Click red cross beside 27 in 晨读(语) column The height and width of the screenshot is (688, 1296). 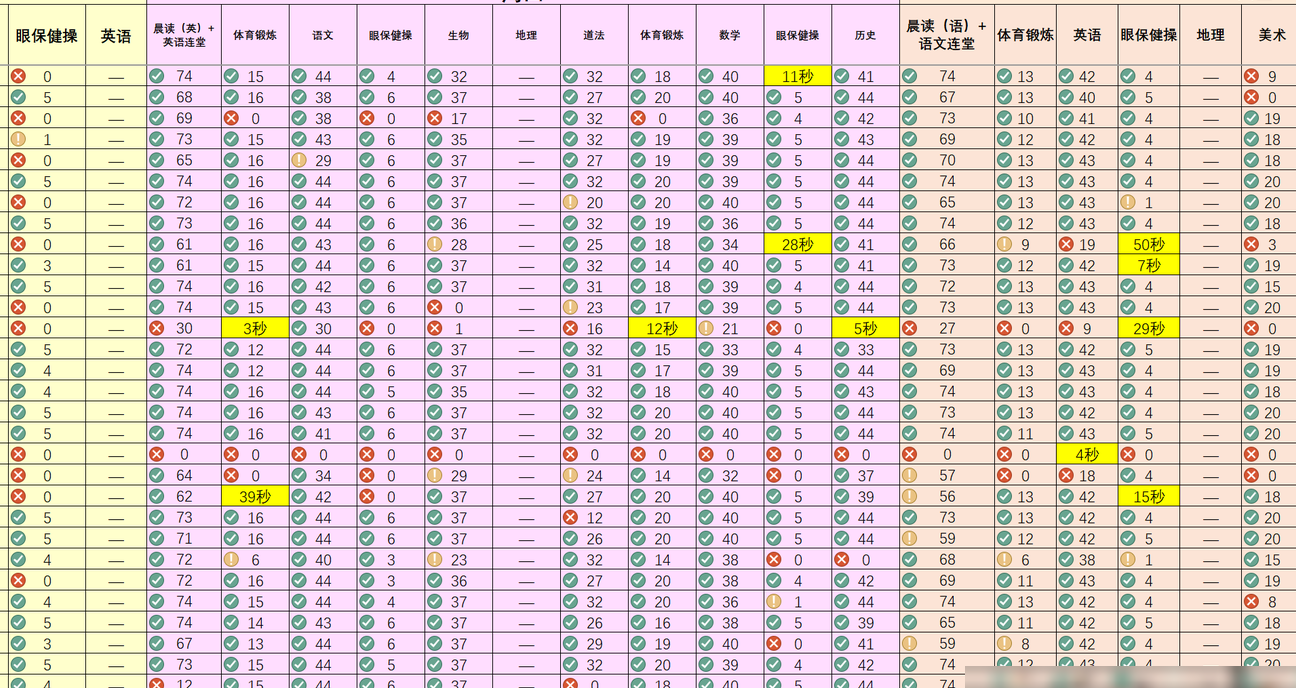[x=909, y=328]
